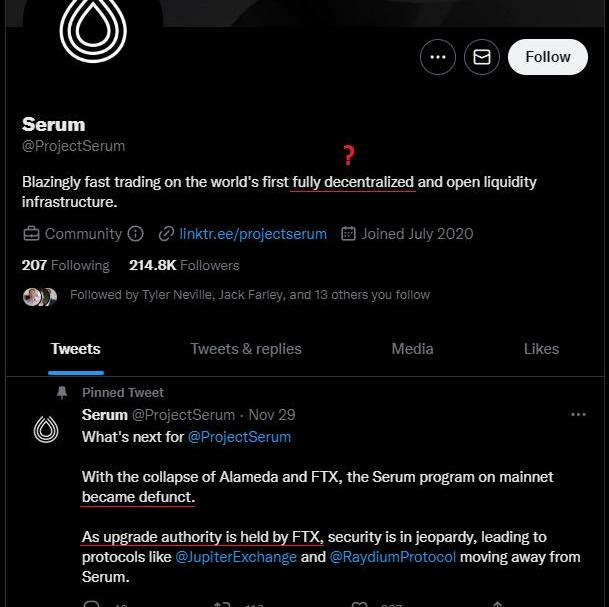Click the envelope message icon
The image size is (609, 607).
(481, 57)
